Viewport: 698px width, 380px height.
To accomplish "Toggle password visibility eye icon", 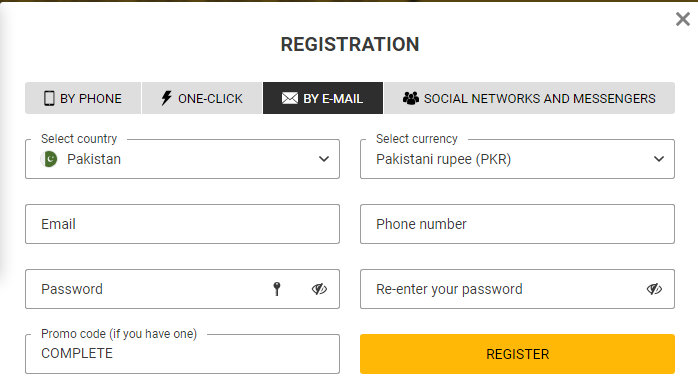I will click(x=319, y=289).
